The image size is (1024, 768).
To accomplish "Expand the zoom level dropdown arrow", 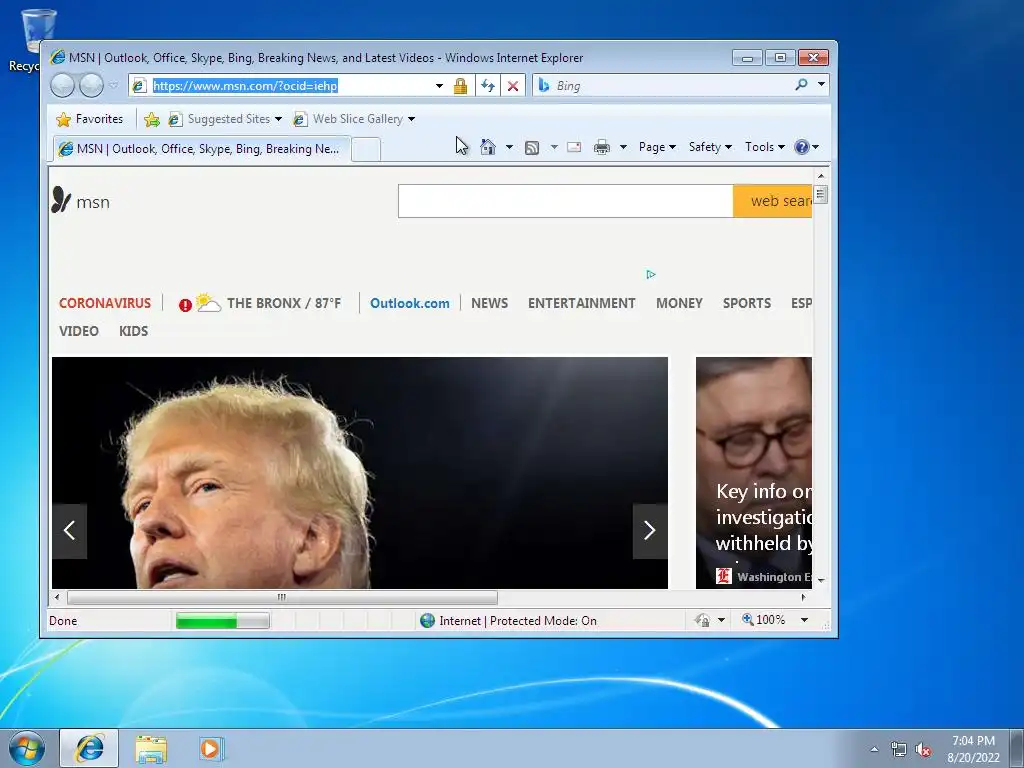I will [805, 620].
